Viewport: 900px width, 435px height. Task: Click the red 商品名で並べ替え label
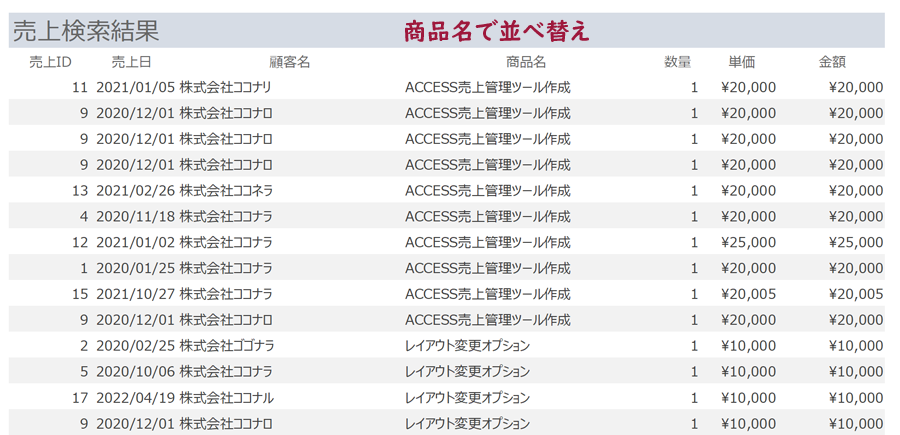pyautogui.click(x=496, y=32)
